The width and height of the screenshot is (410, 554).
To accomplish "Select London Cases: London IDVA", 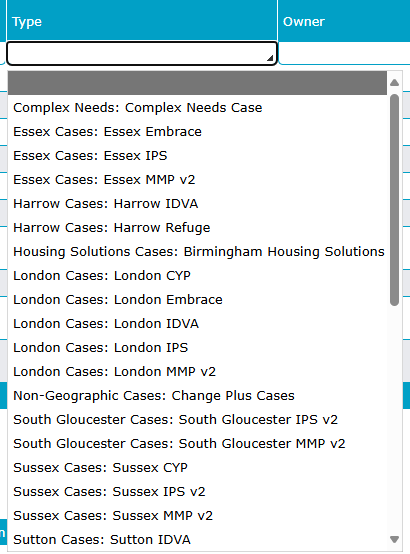I will 198,324.
